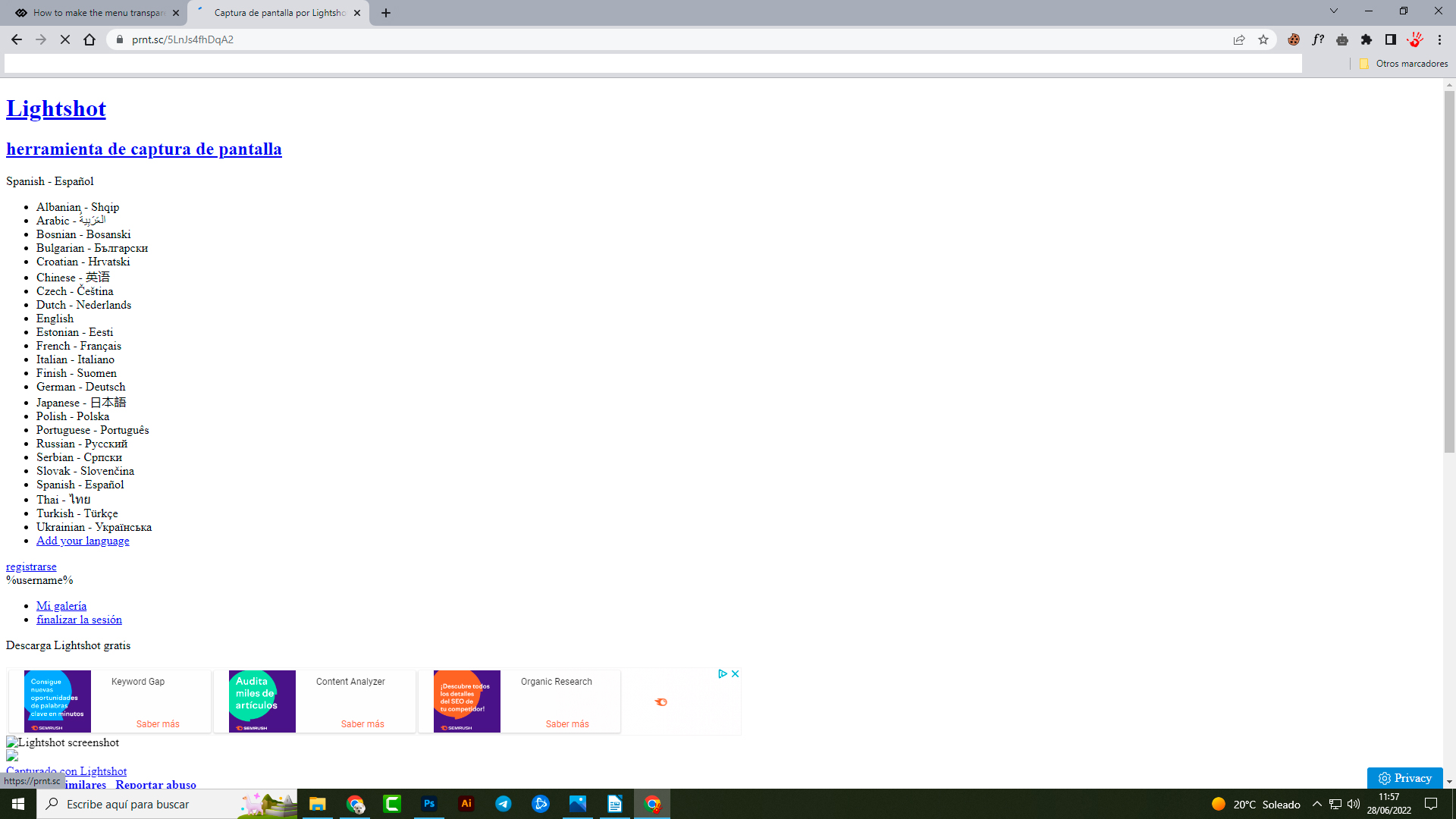Click the Windows taskbar search box
This screenshot has width=1456, height=819.
[x=167, y=804]
